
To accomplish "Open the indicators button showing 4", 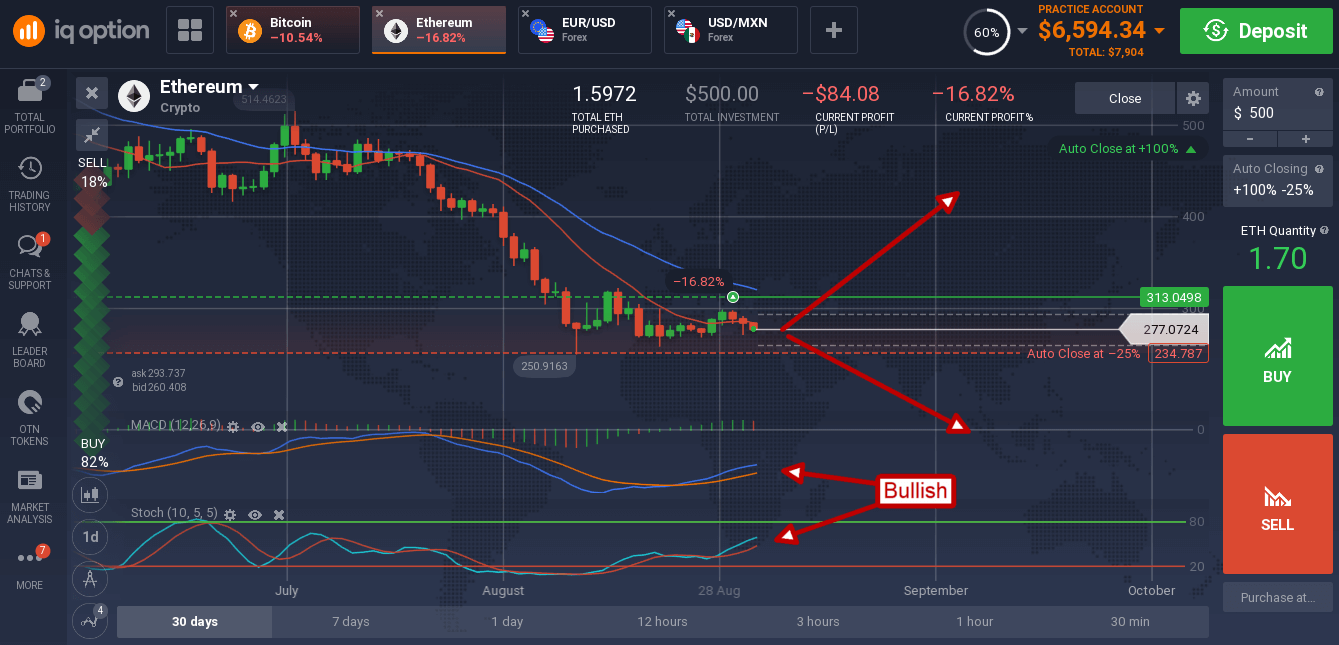I will coord(91,620).
